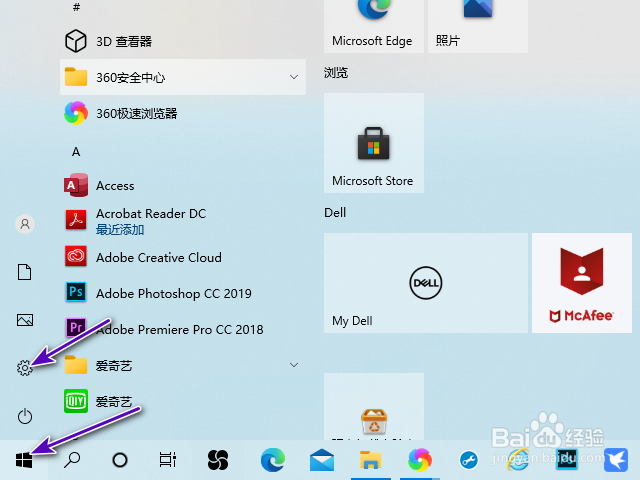Open the Windows Start button

24,460
